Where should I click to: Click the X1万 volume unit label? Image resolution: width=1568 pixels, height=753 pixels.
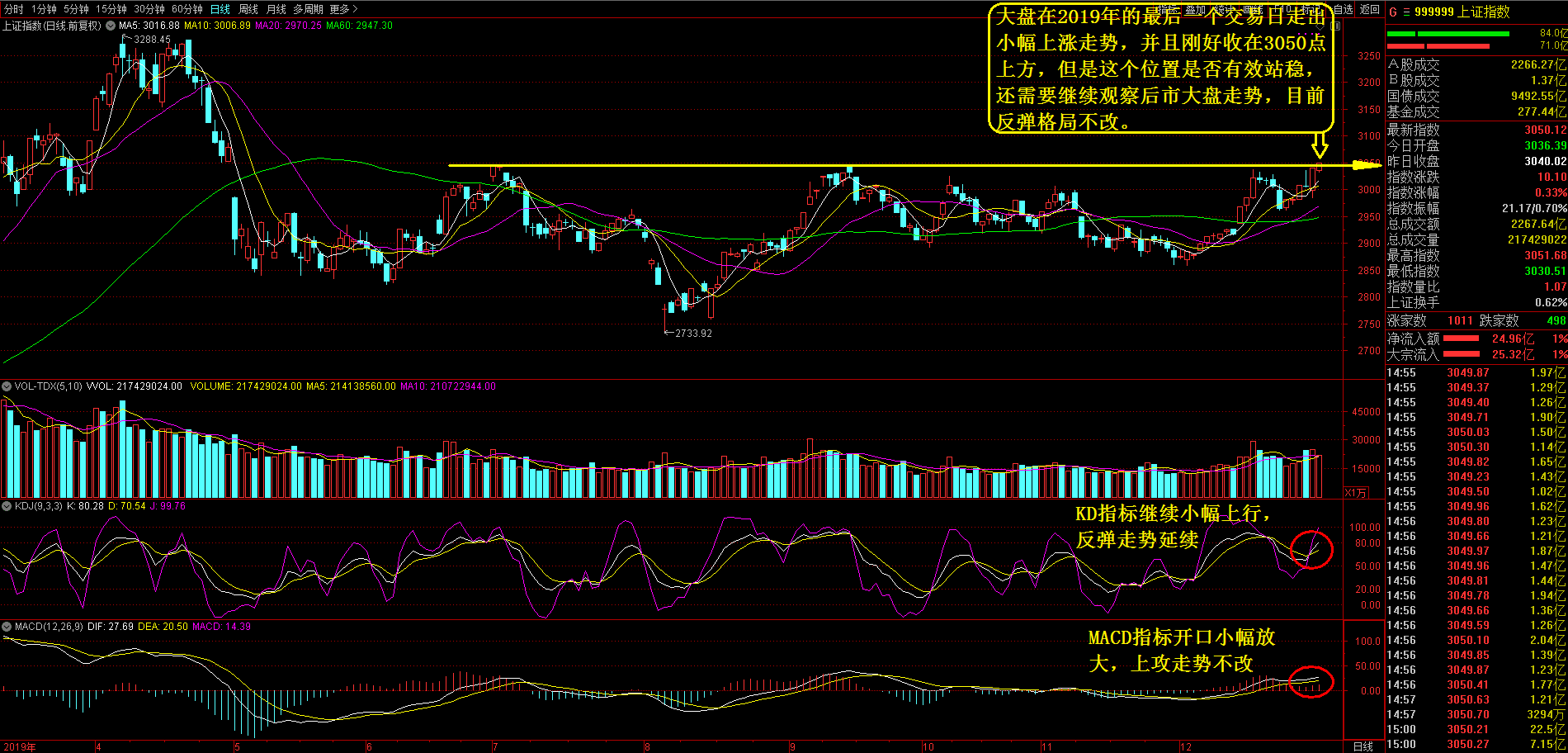point(1356,493)
